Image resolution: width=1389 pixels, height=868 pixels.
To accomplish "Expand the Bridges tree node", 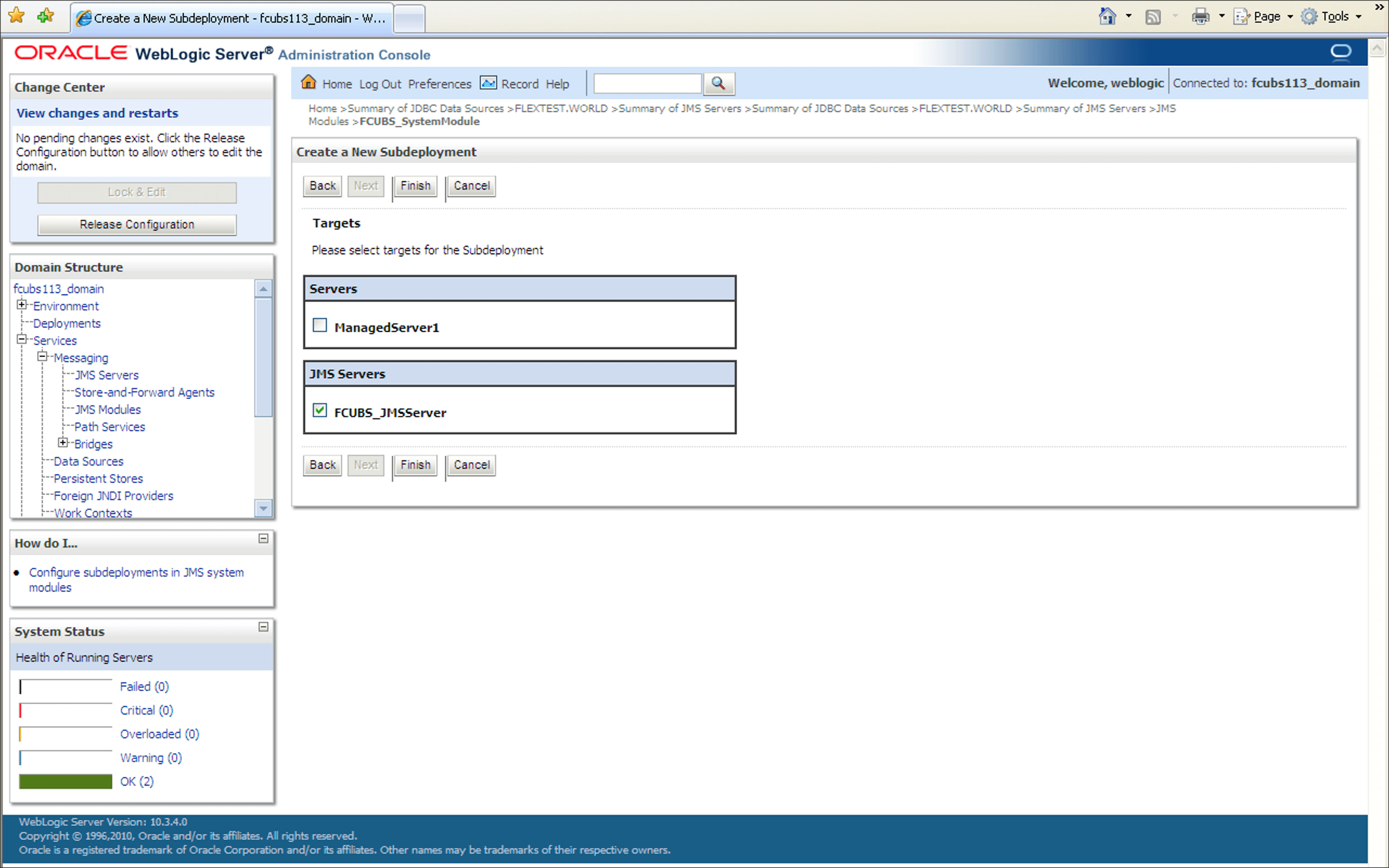I will [63, 442].
